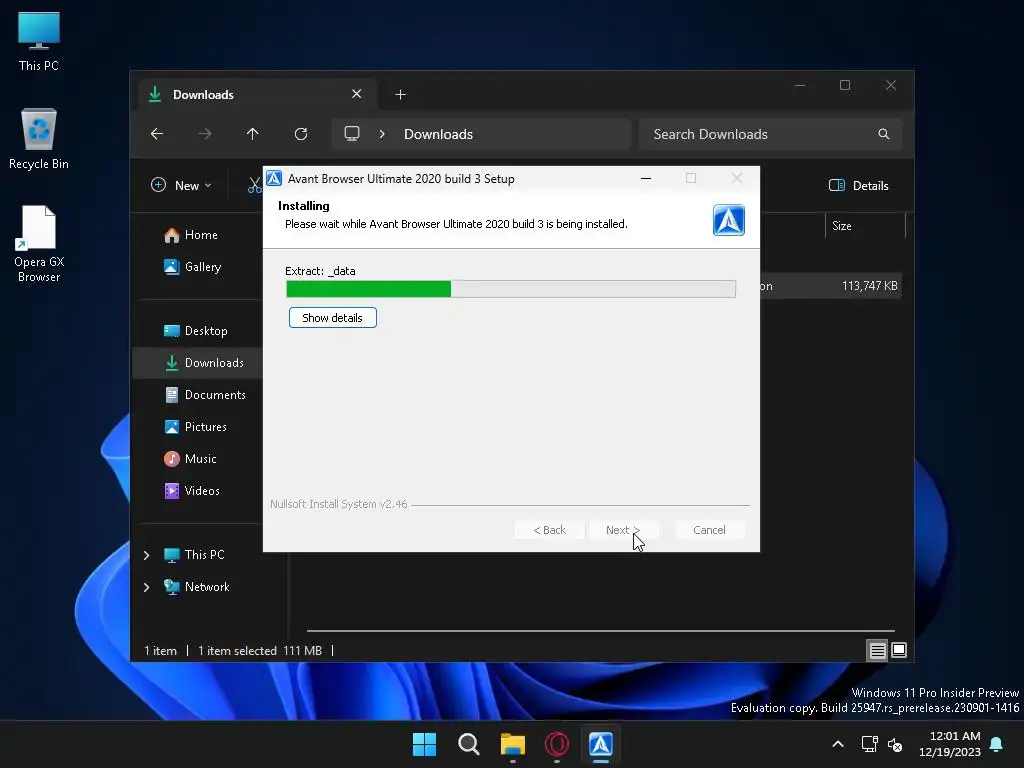Go back in File Explorer

(x=157, y=134)
